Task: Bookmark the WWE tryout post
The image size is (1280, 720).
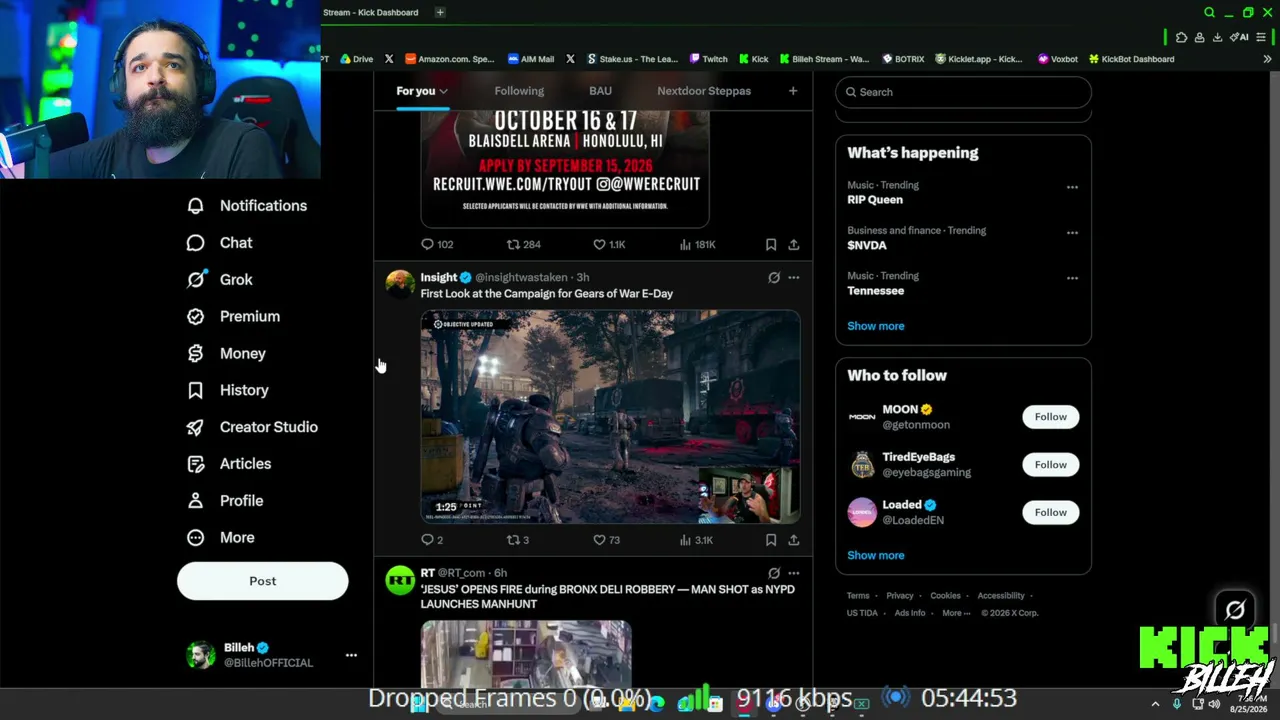Action: coord(771,244)
